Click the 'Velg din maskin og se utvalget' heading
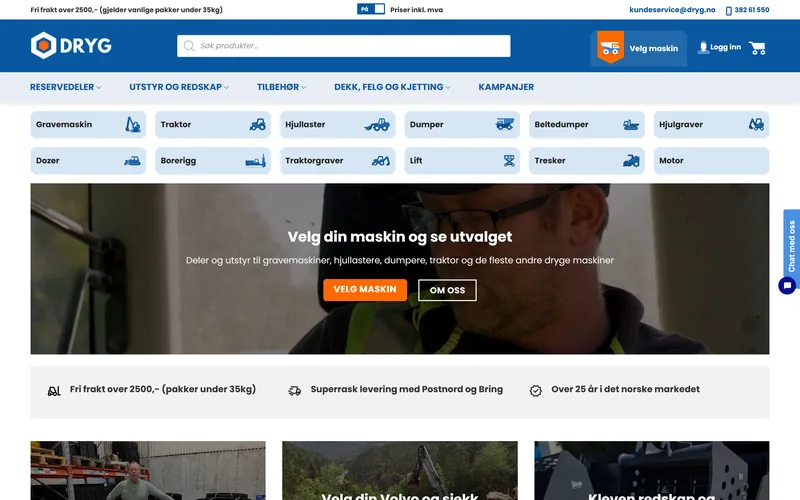 pyautogui.click(x=400, y=237)
